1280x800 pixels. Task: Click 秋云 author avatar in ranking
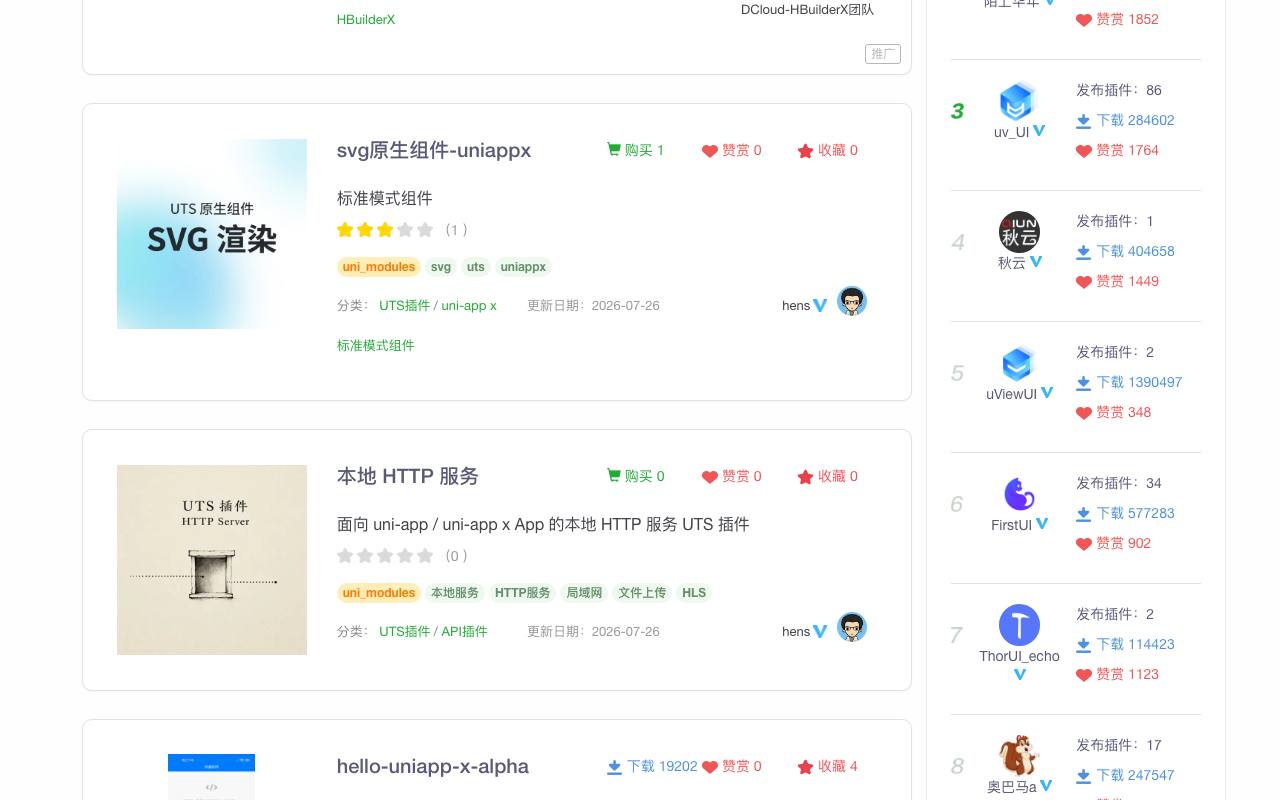pyautogui.click(x=1019, y=232)
